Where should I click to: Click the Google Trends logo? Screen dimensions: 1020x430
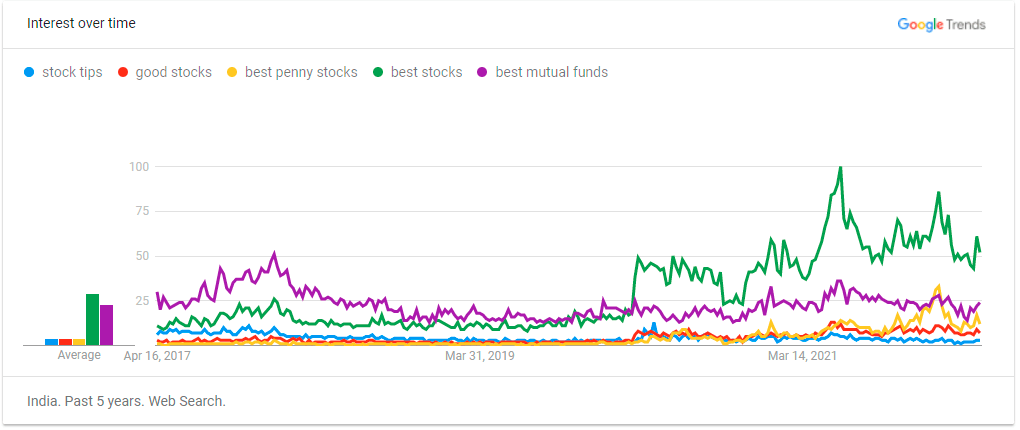tap(941, 25)
